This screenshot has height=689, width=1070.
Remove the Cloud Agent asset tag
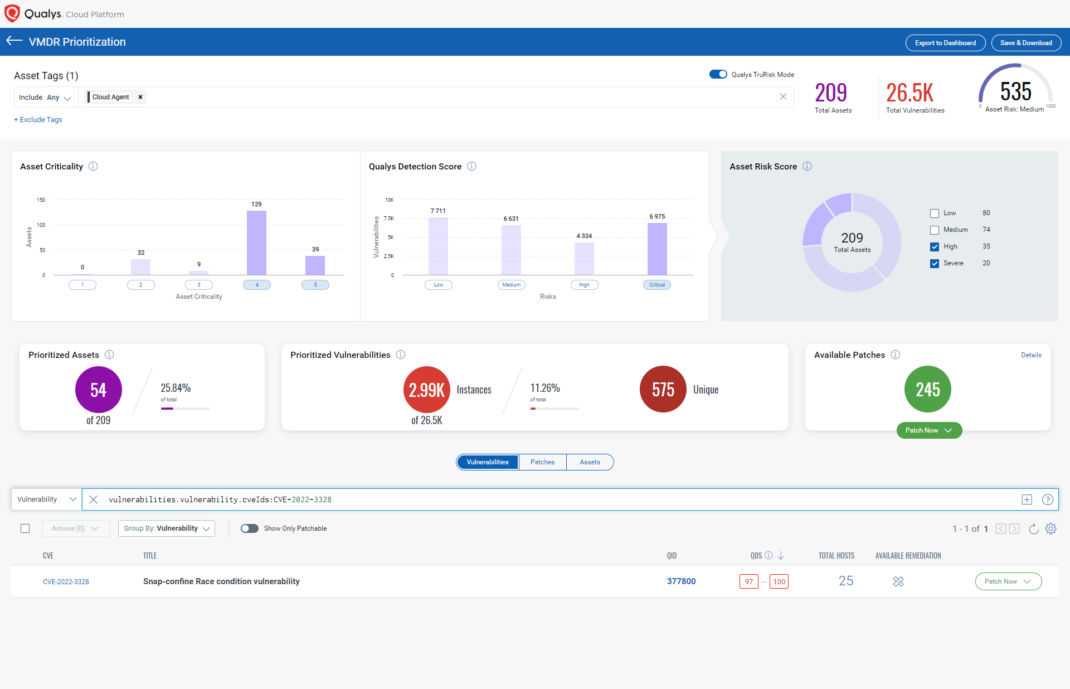pos(140,97)
